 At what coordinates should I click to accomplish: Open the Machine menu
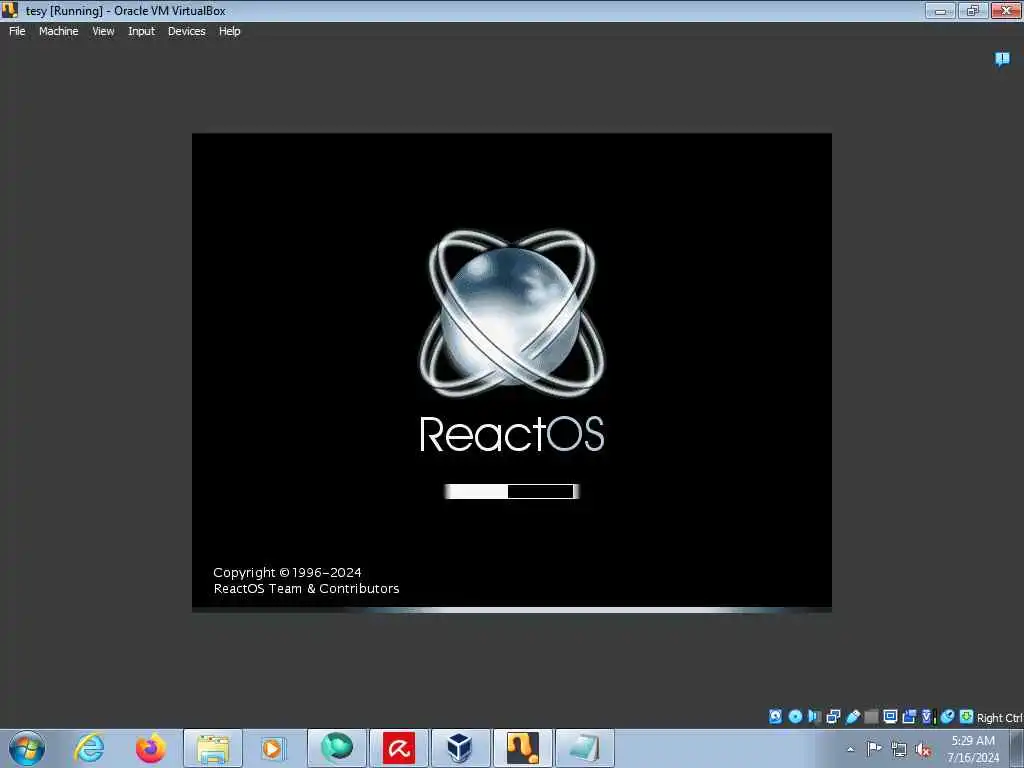tap(58, 31)
